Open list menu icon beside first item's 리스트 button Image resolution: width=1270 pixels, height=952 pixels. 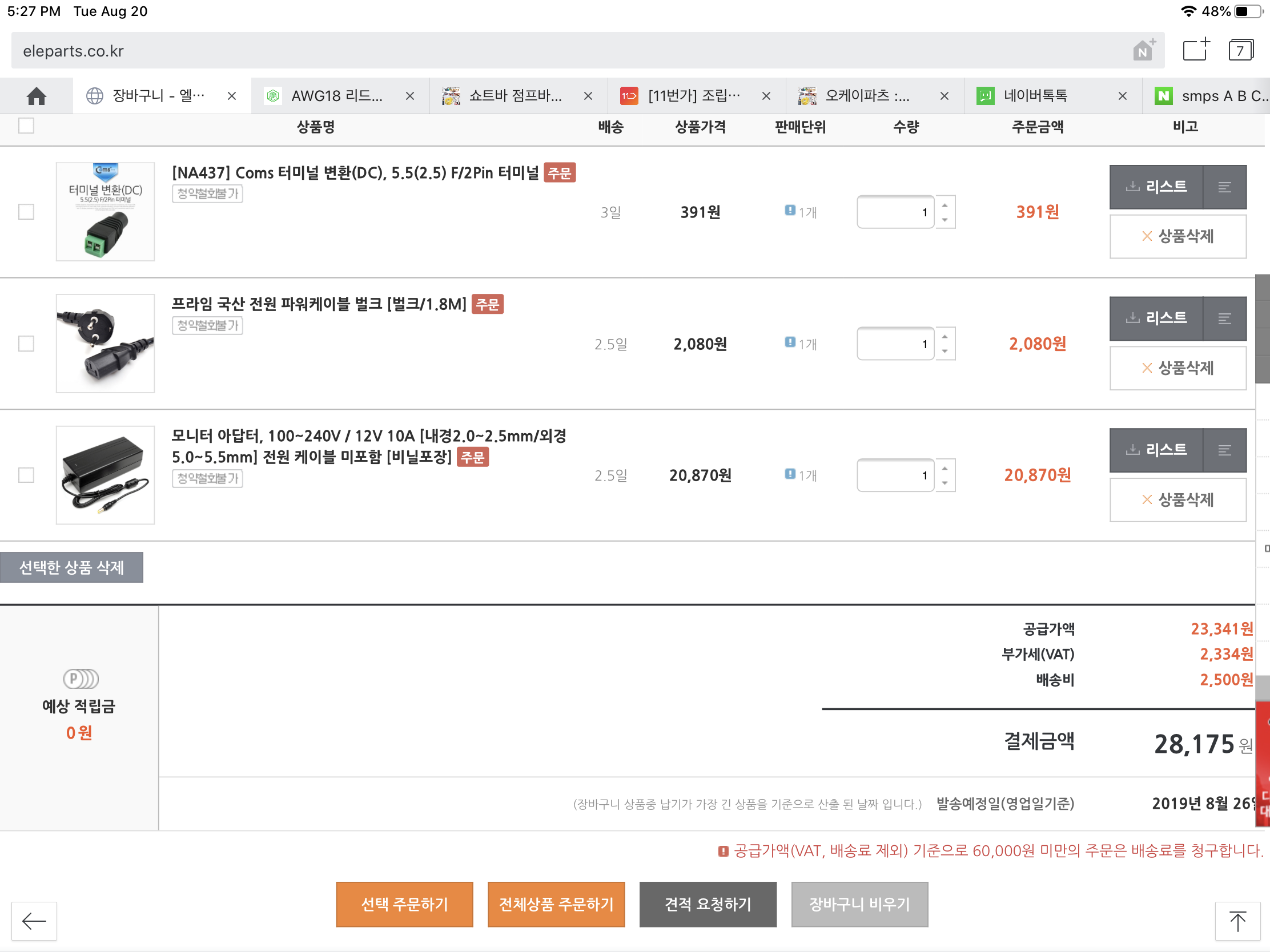[1224, 187]
